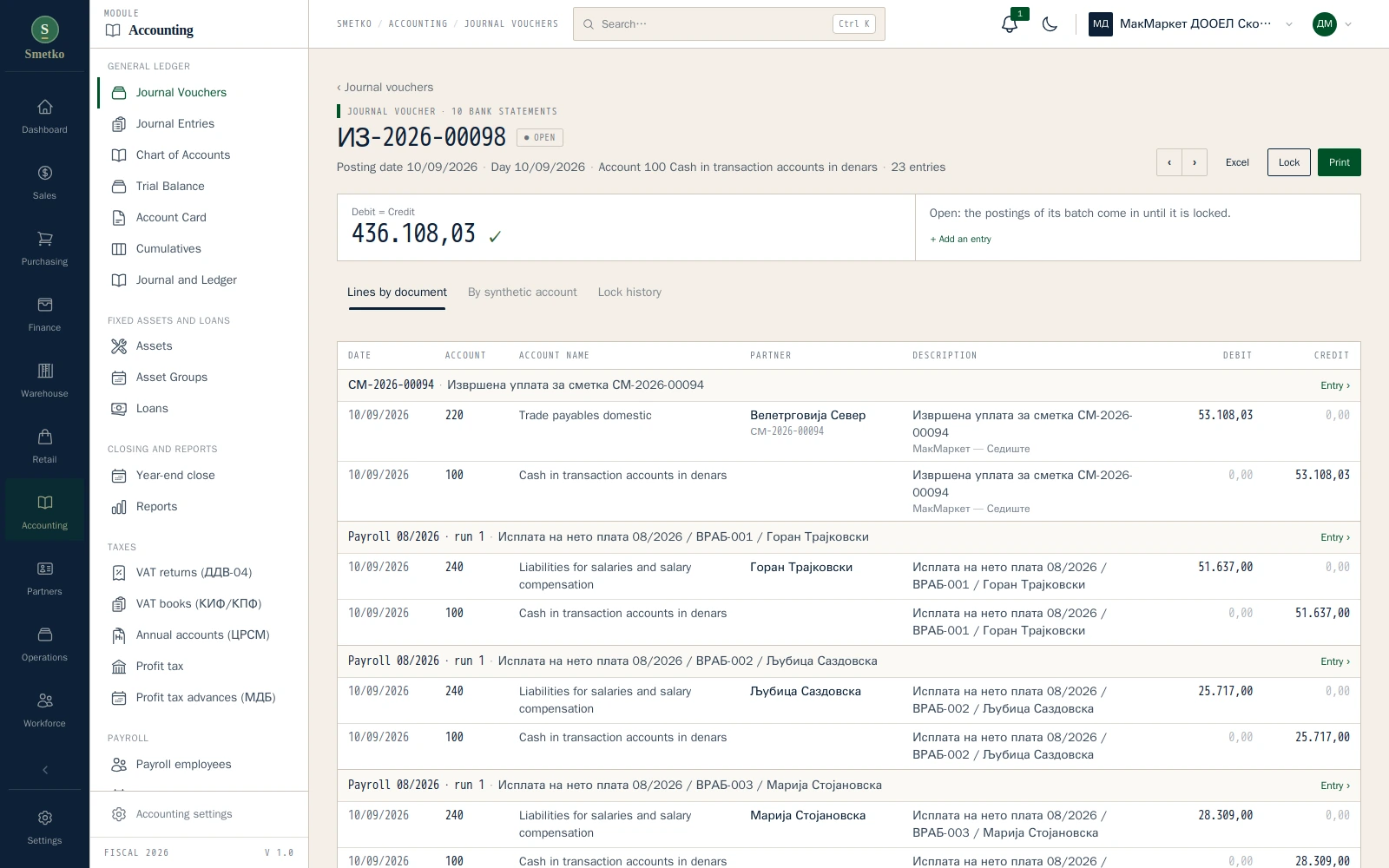The height and width of the screenshot is (868, 1389).
Task: Open the Sales module icon
Action: coord(44,183)
